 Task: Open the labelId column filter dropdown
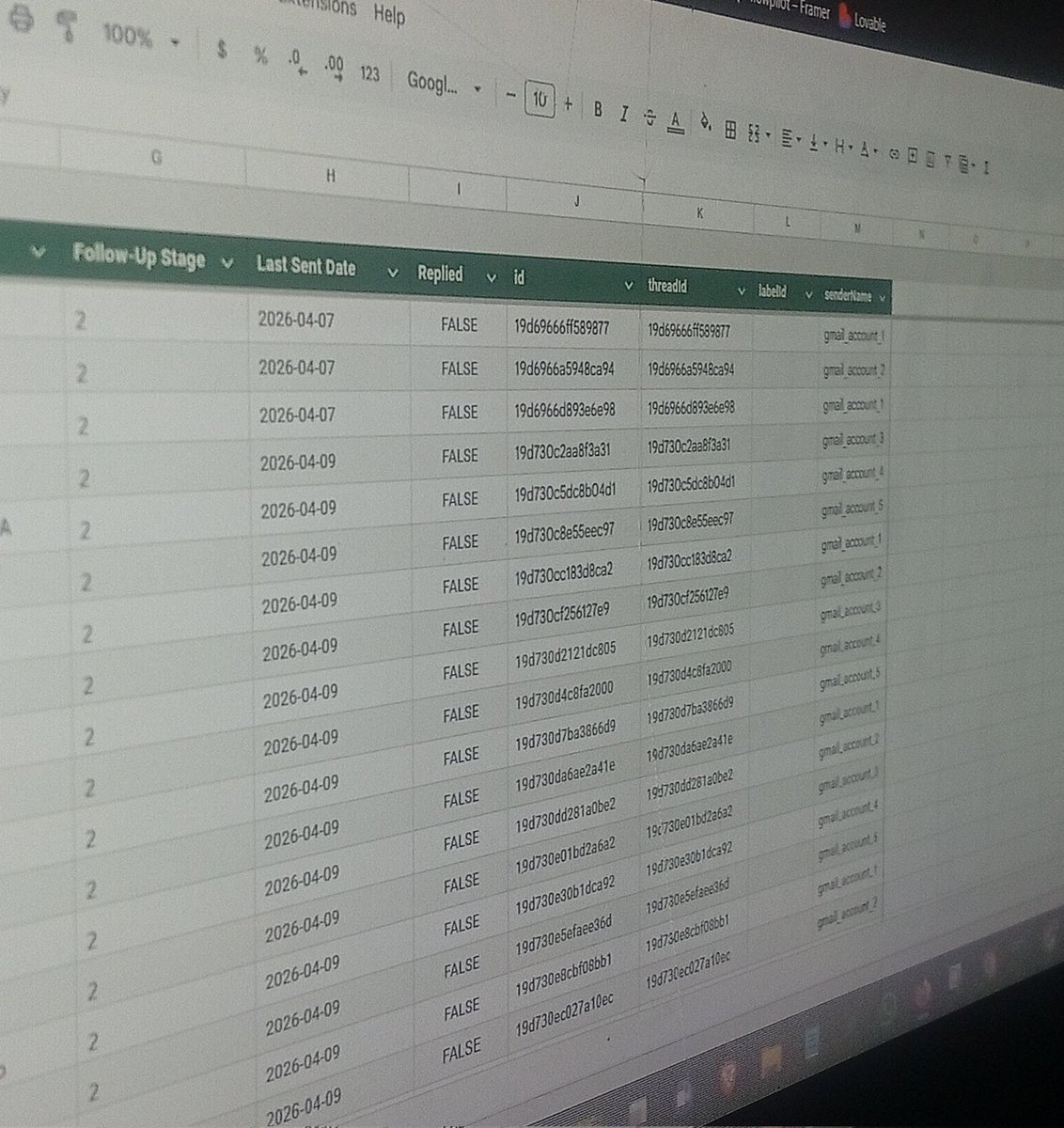(x=808, y=294)
